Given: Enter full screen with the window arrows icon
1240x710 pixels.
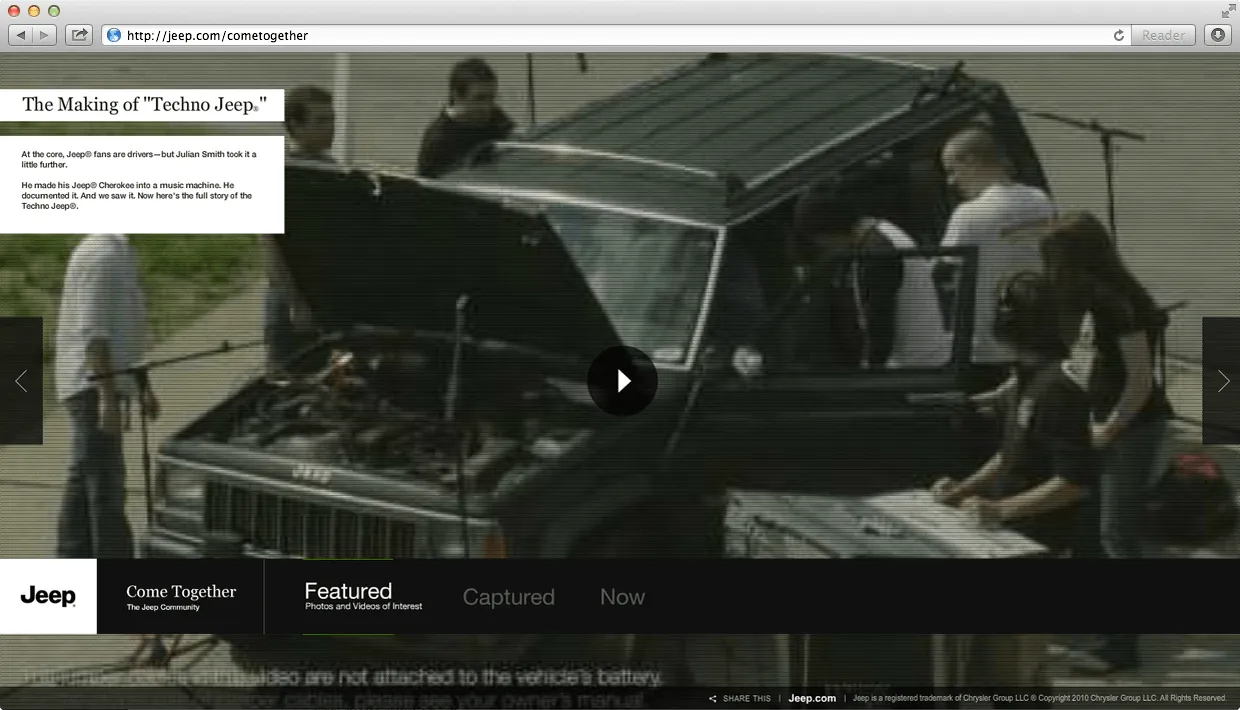Looking at the screenshot, I should pos(1228,11).
